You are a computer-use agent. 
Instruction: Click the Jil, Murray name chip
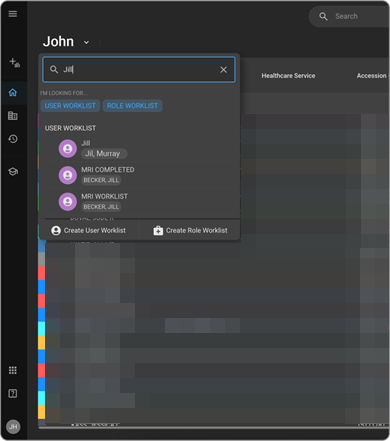point(104,154)
